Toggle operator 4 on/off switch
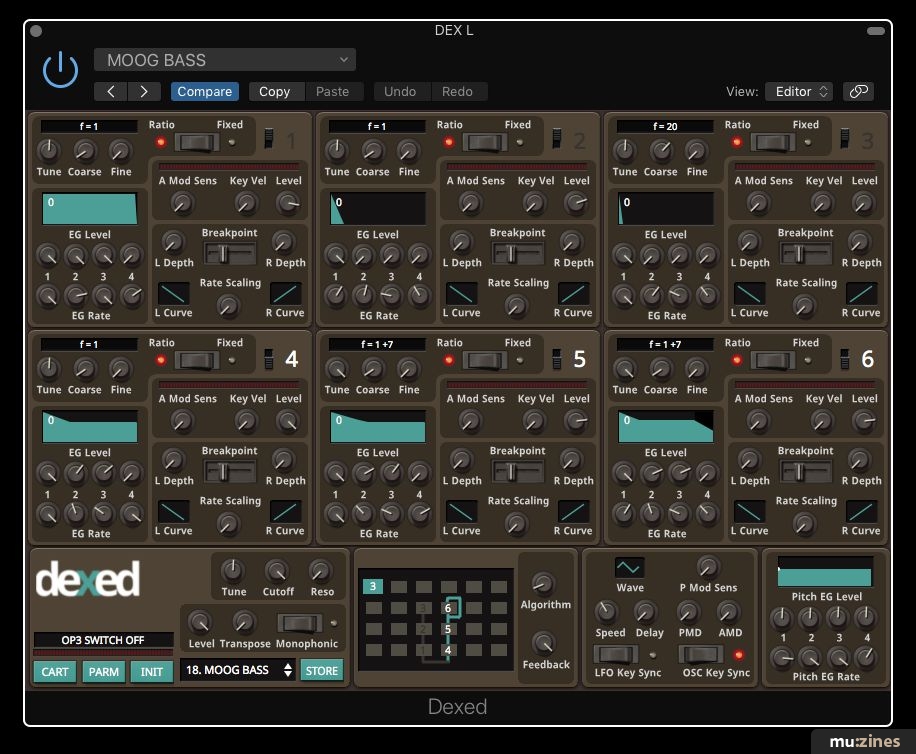 [x=269, y=359]
